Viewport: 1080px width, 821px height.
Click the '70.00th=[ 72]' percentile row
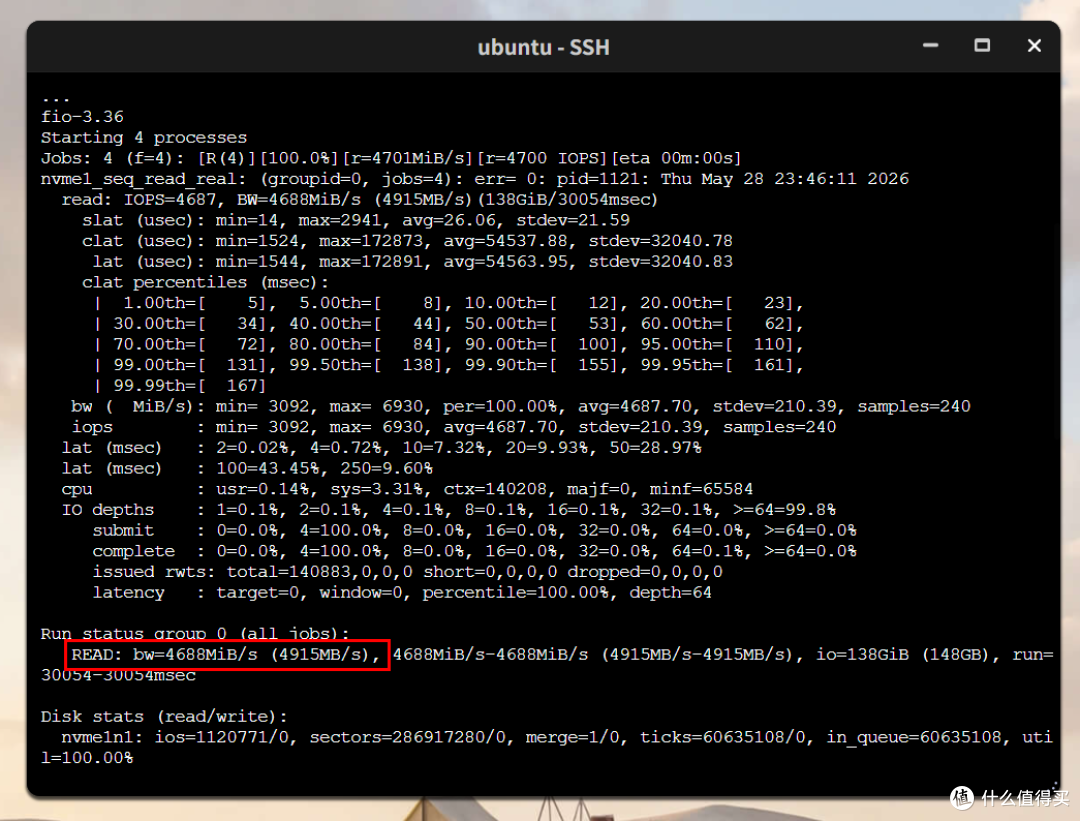(x=448, y=344)
